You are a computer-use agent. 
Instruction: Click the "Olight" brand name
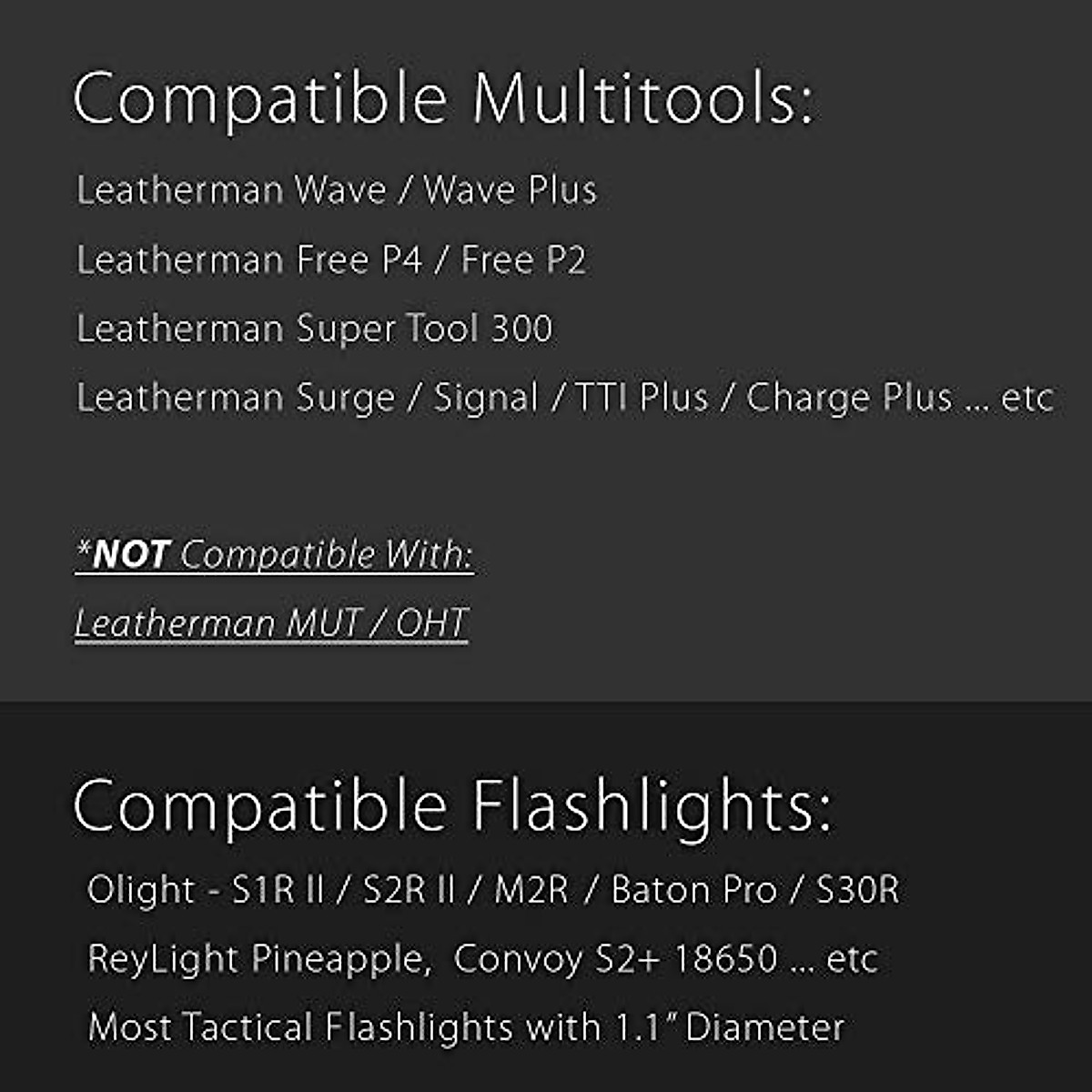click(140, 889)
